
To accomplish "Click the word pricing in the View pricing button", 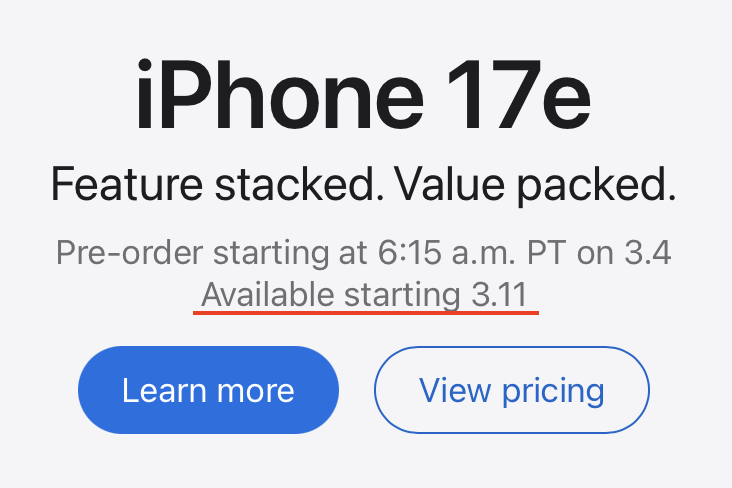I will pos(551,390).
